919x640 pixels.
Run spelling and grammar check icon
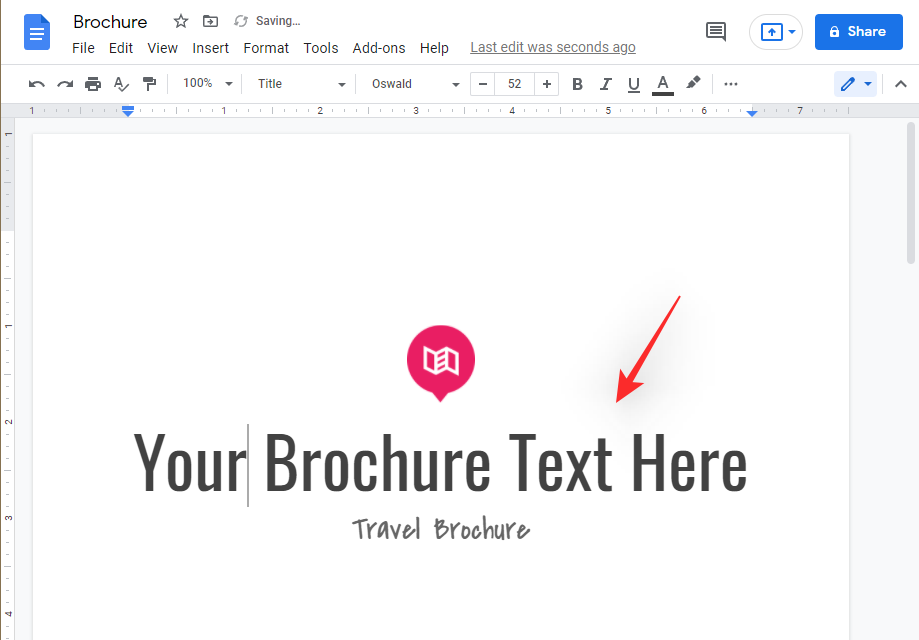[121, 84]
